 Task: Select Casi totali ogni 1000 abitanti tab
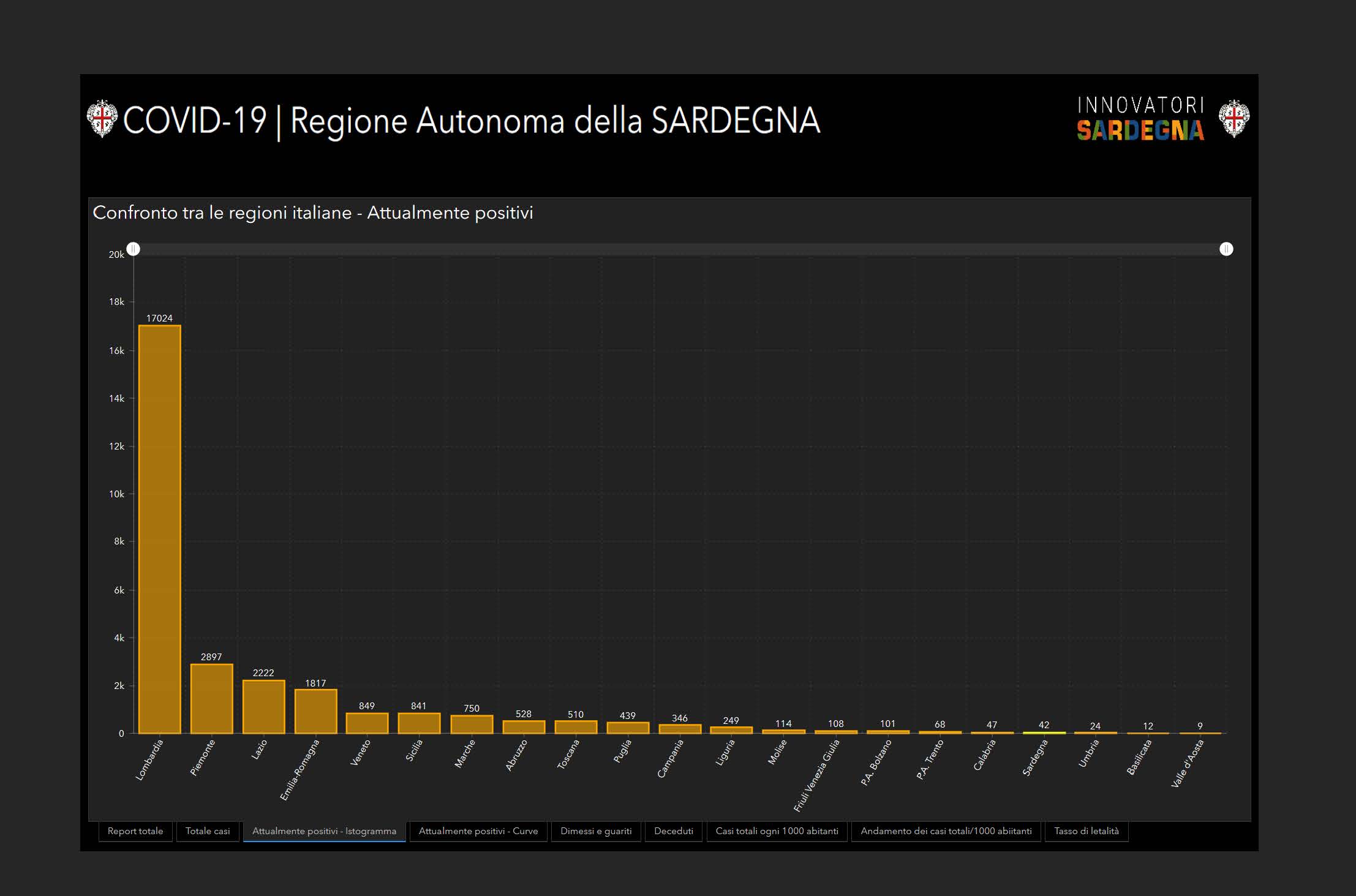click(x=777, y=831)
